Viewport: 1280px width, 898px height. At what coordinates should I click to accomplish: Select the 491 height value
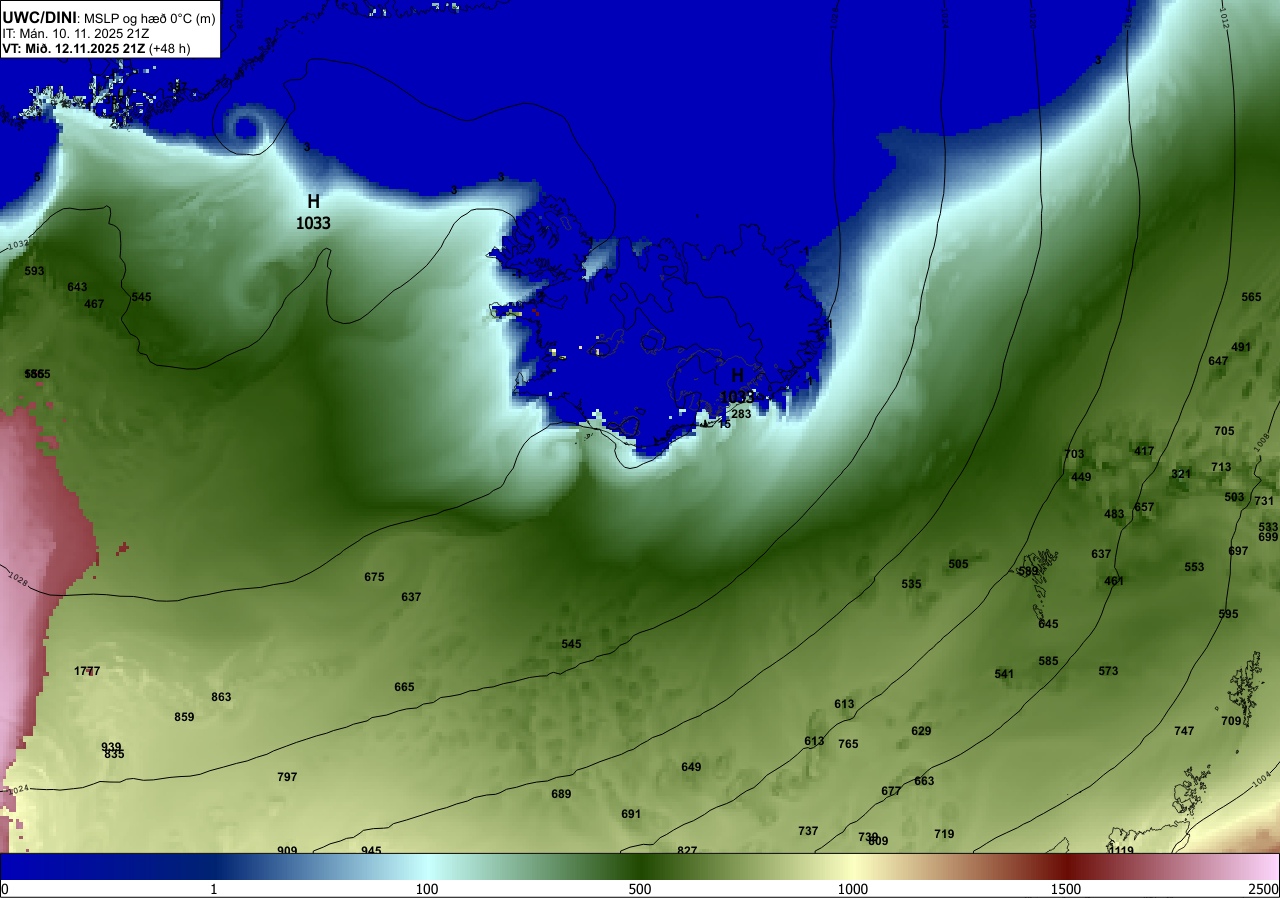coord(1241,347)
